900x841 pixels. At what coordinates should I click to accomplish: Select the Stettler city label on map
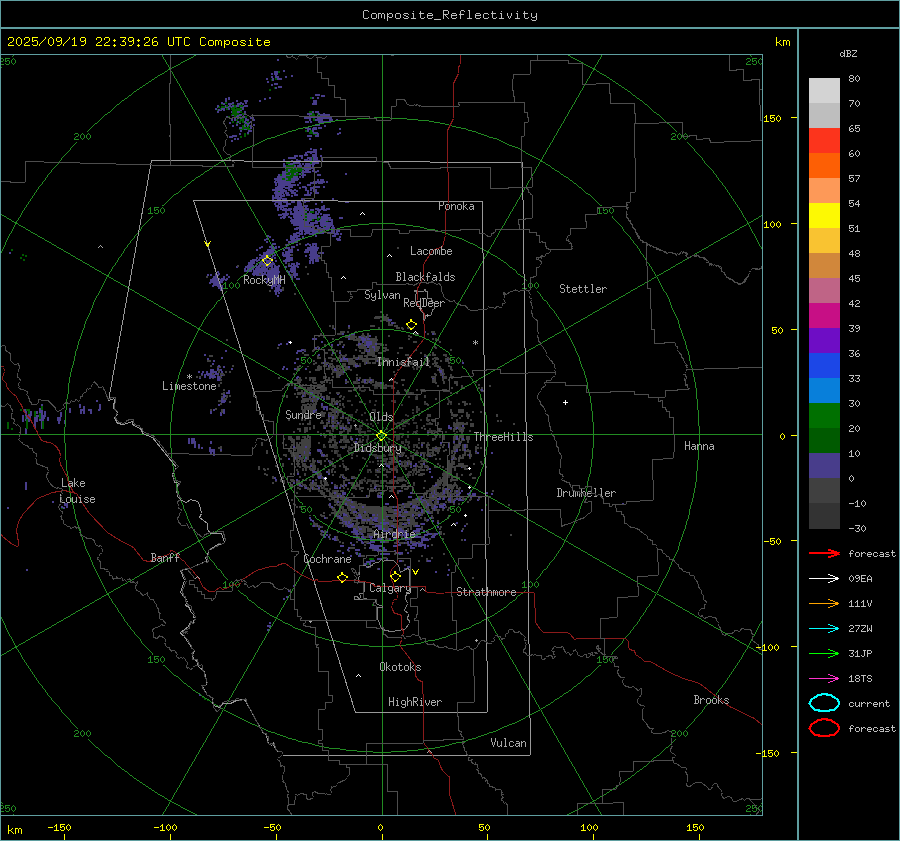tap(583, 289)
